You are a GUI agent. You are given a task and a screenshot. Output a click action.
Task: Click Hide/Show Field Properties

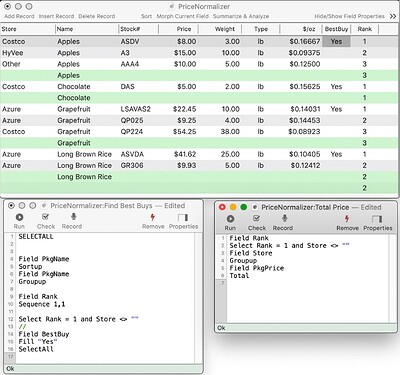tap(349, 16)
